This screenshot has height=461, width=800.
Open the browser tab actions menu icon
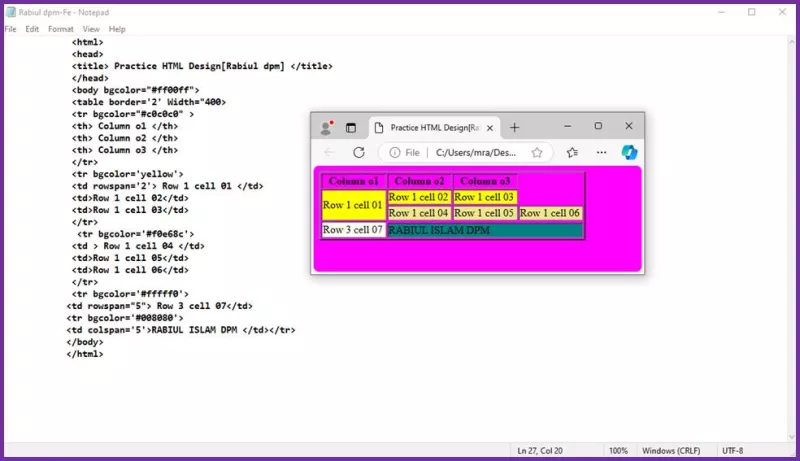tap(351, 127)
